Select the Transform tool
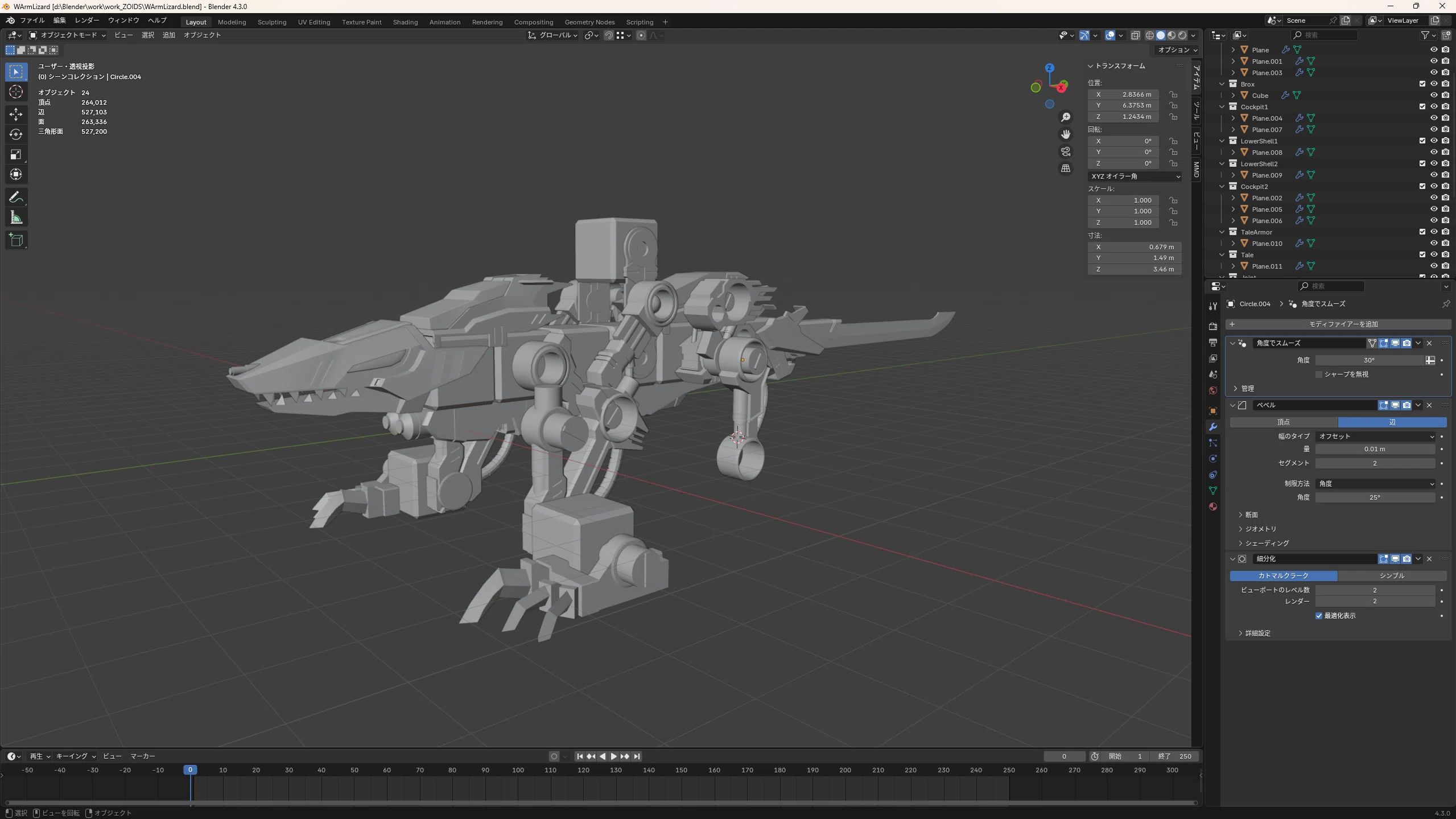The image size is (1456, 819). 16,174
